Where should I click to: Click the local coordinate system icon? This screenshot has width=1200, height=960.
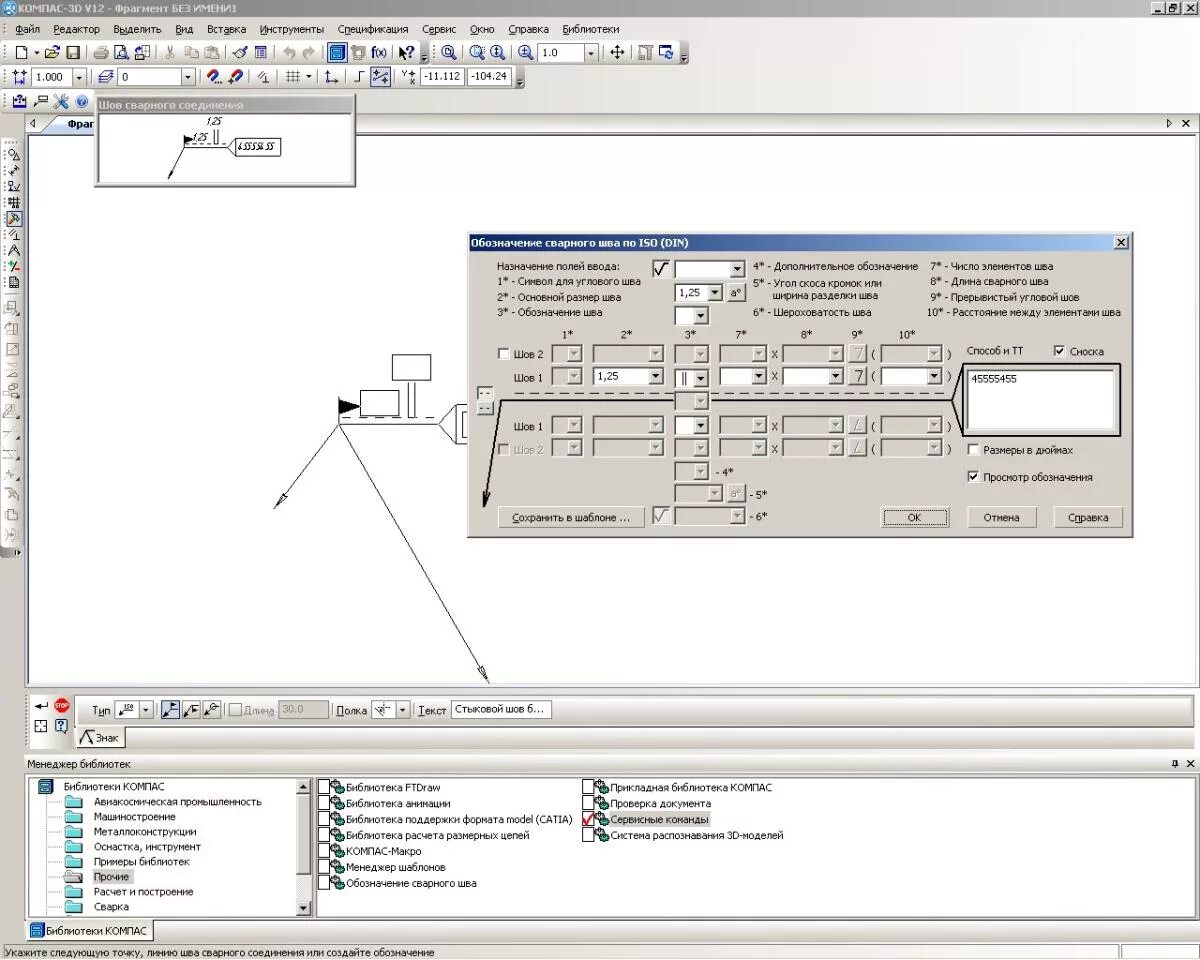tap(332, 77)
